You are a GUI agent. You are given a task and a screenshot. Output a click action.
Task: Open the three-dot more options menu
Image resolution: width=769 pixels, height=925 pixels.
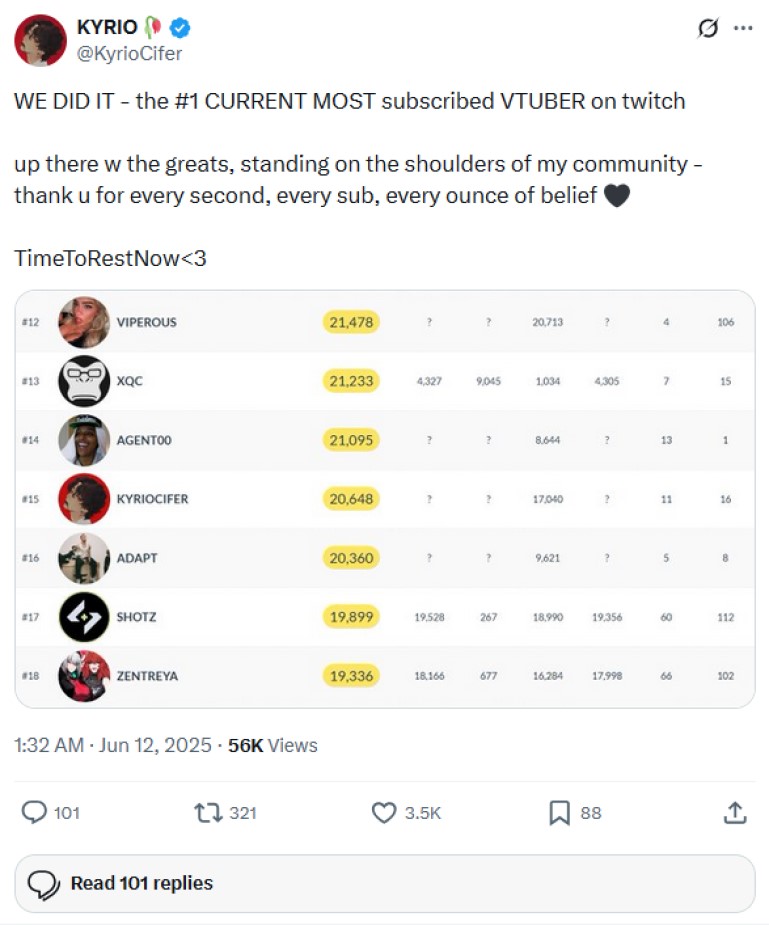point(742,28)
